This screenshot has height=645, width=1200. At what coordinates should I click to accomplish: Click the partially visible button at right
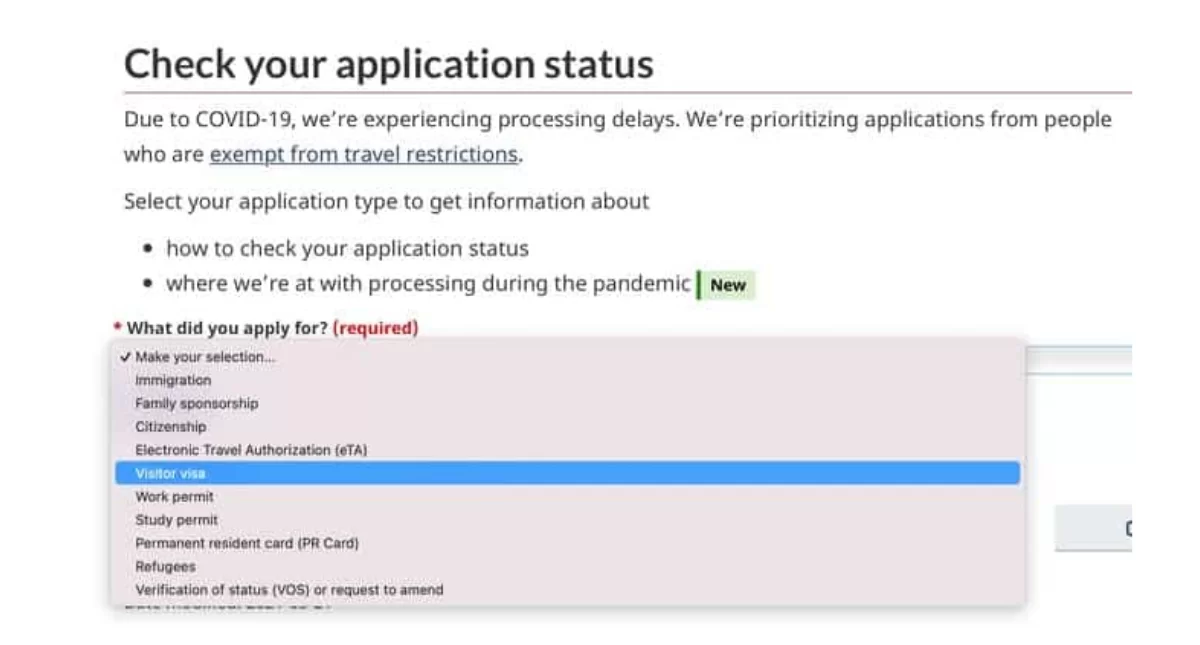point(1093,528)
